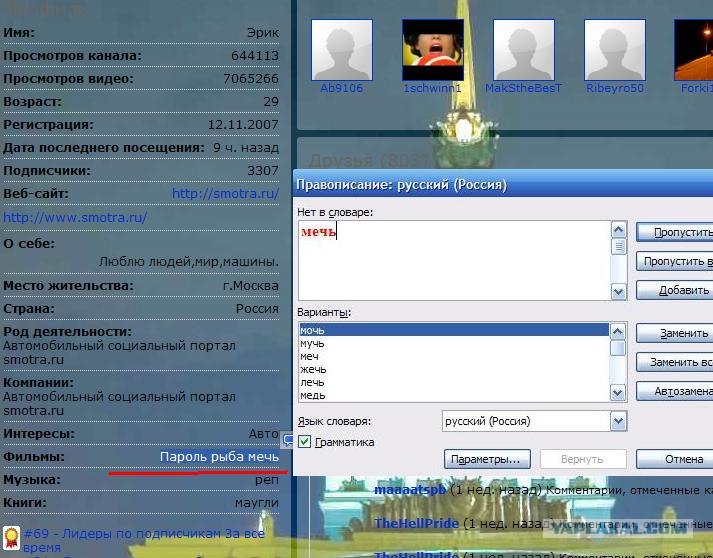The image size is (713, 558).
Task: Open the #69 Лидеры по подписчикам link
Action: [144, 540]
